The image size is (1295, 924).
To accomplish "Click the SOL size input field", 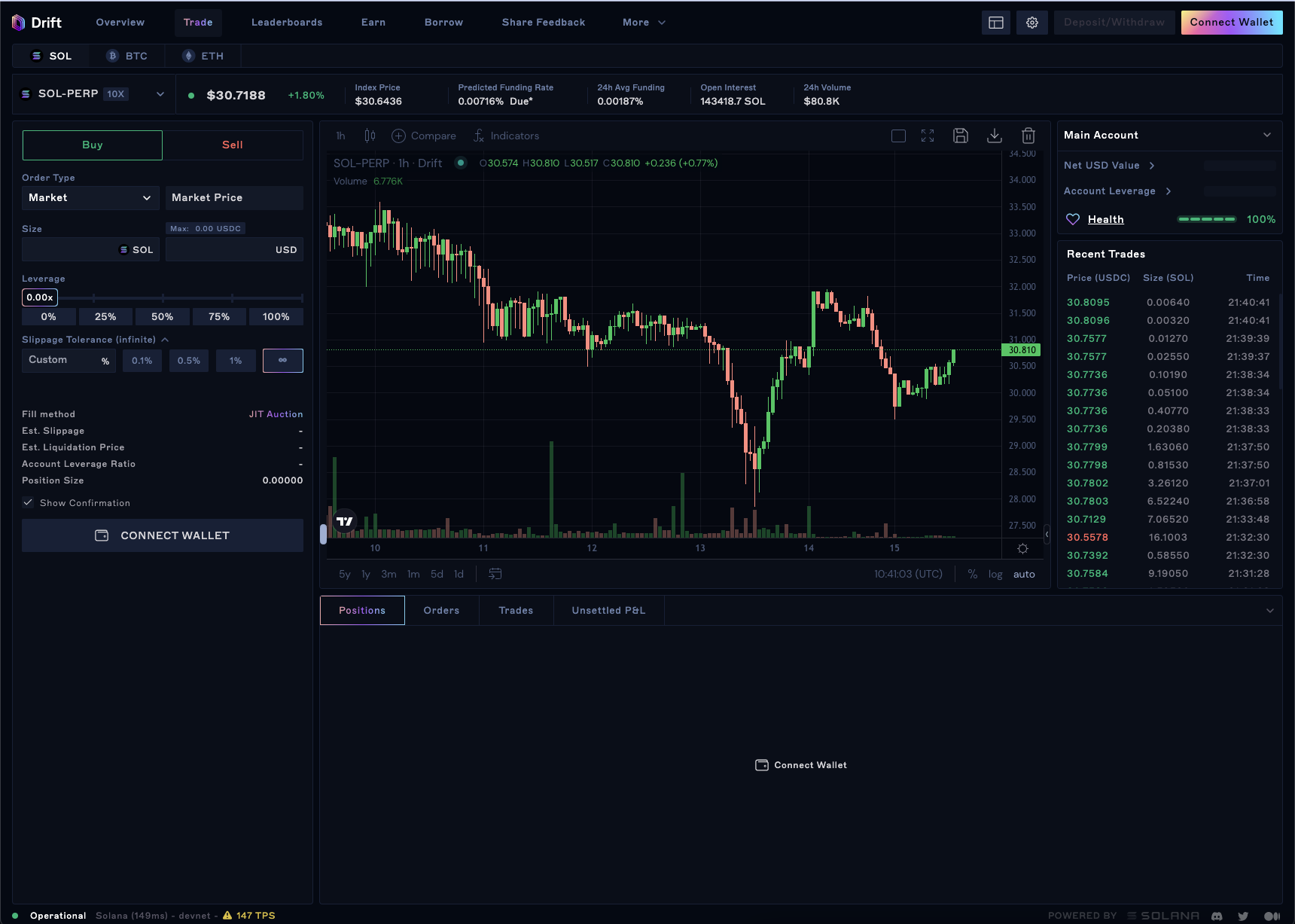I will point(90,249).
